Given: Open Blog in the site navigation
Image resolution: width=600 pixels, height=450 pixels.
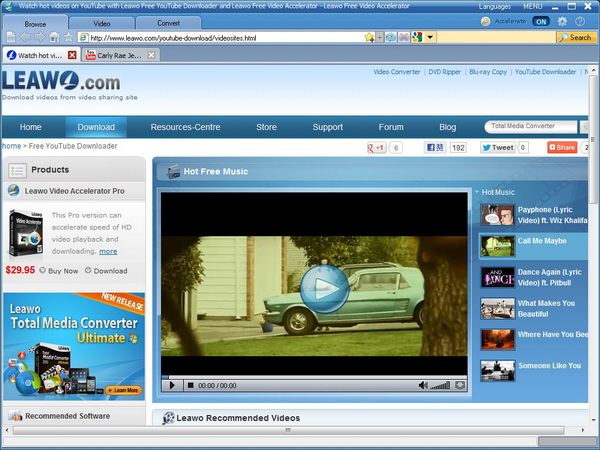Looking at the screenshot, I should 447,127.
